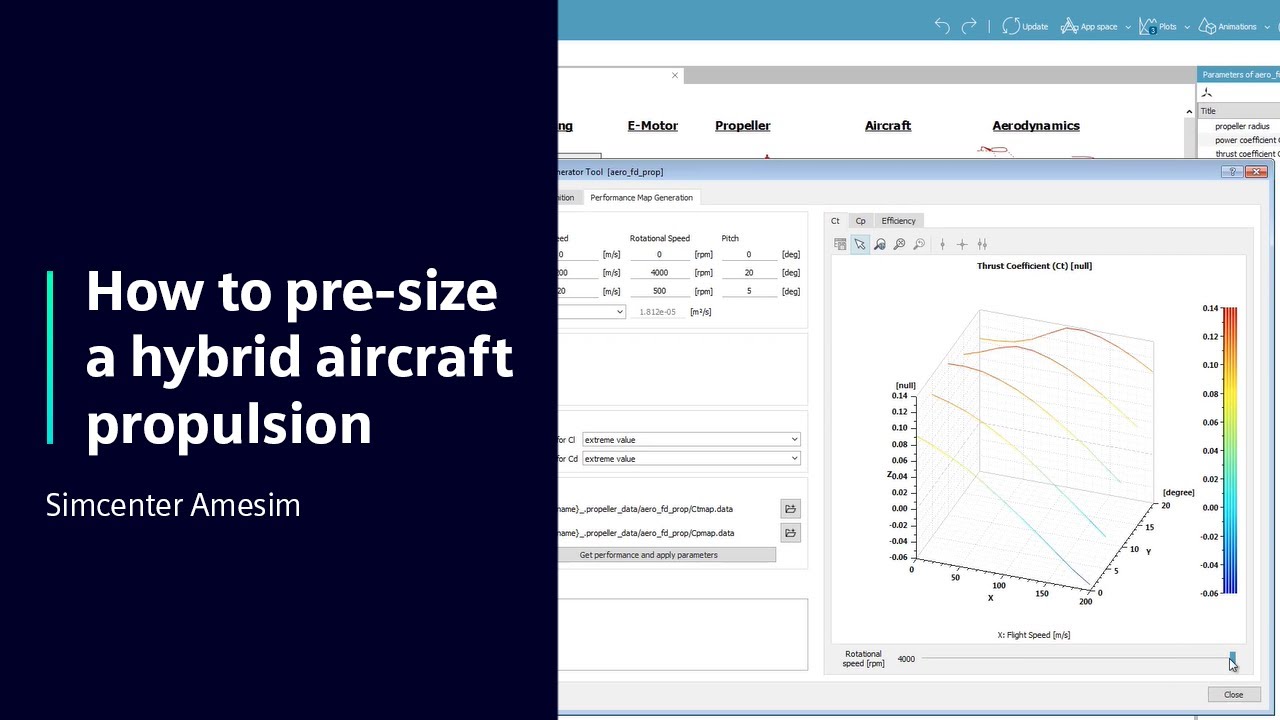Click the Ctmap.data file path field
This screenshot has height=720, width=1280.
pyautogui.click(x=666, y=509)
